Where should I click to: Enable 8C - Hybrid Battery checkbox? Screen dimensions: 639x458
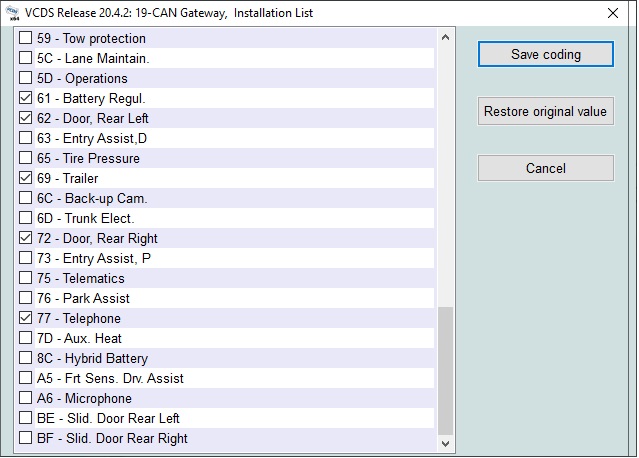tap(25, 357)
